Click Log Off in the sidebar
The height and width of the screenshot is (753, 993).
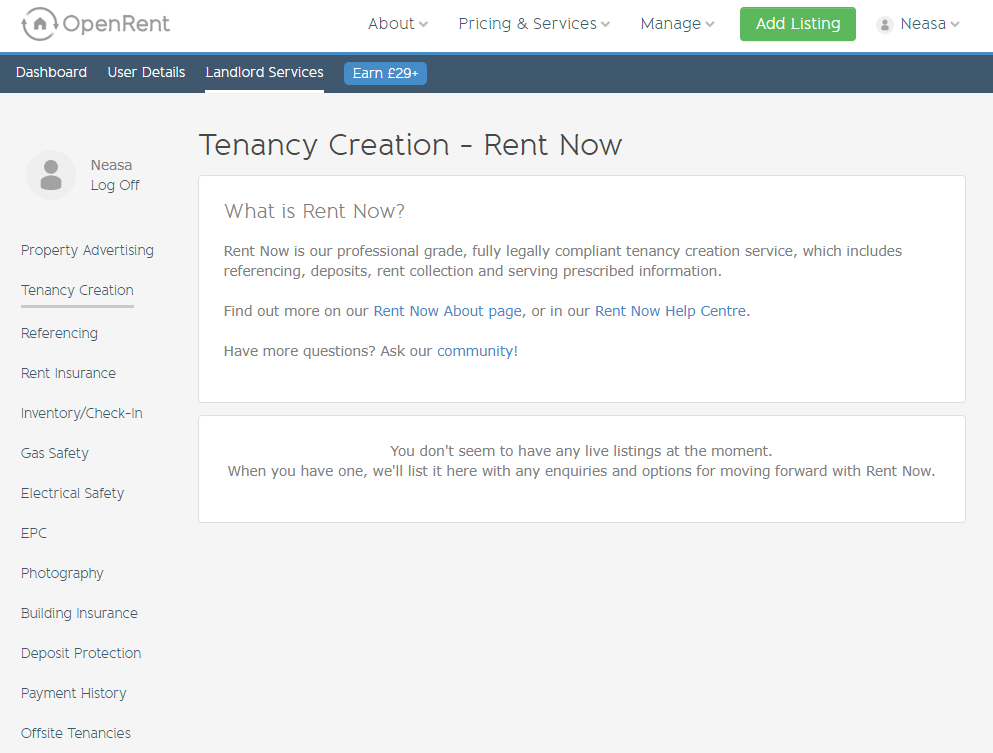(115, 185)
